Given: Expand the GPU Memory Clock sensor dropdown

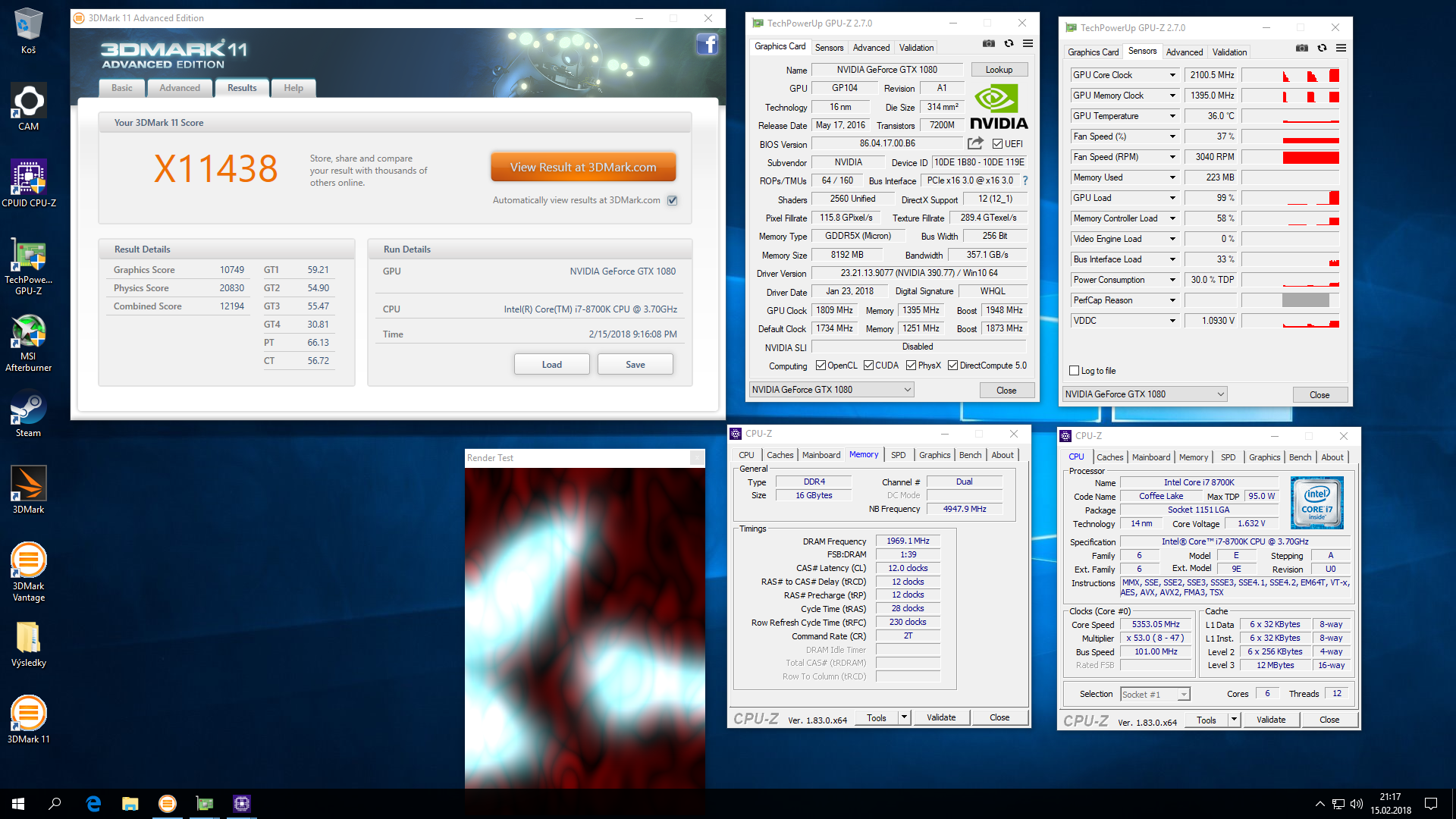Looking at the screenshot, I should click(1172, 96).
